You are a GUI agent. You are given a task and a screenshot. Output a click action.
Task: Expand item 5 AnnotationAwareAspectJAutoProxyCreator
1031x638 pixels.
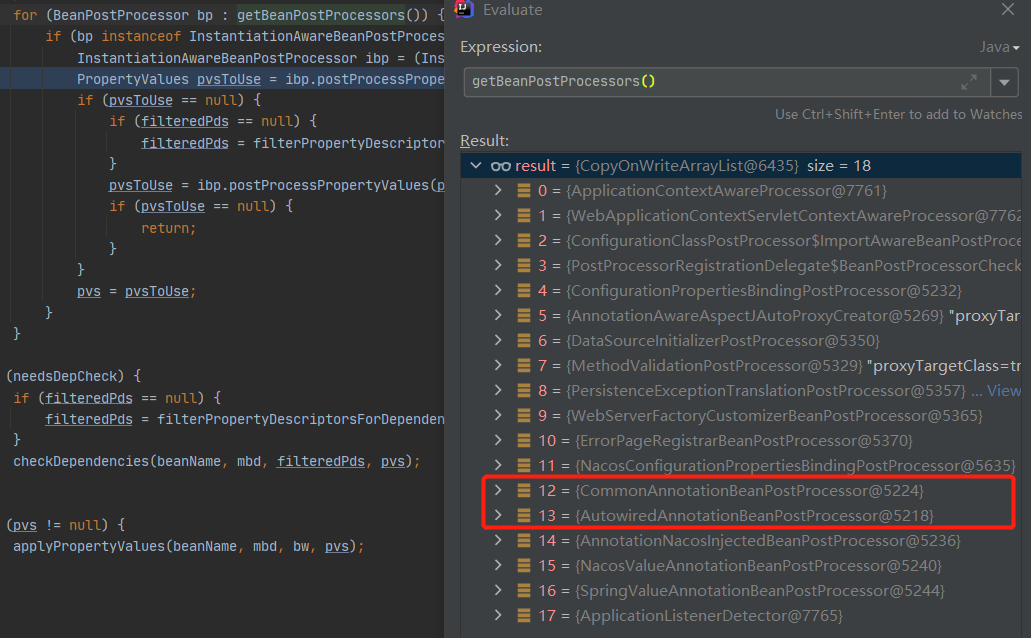[498, 315]
